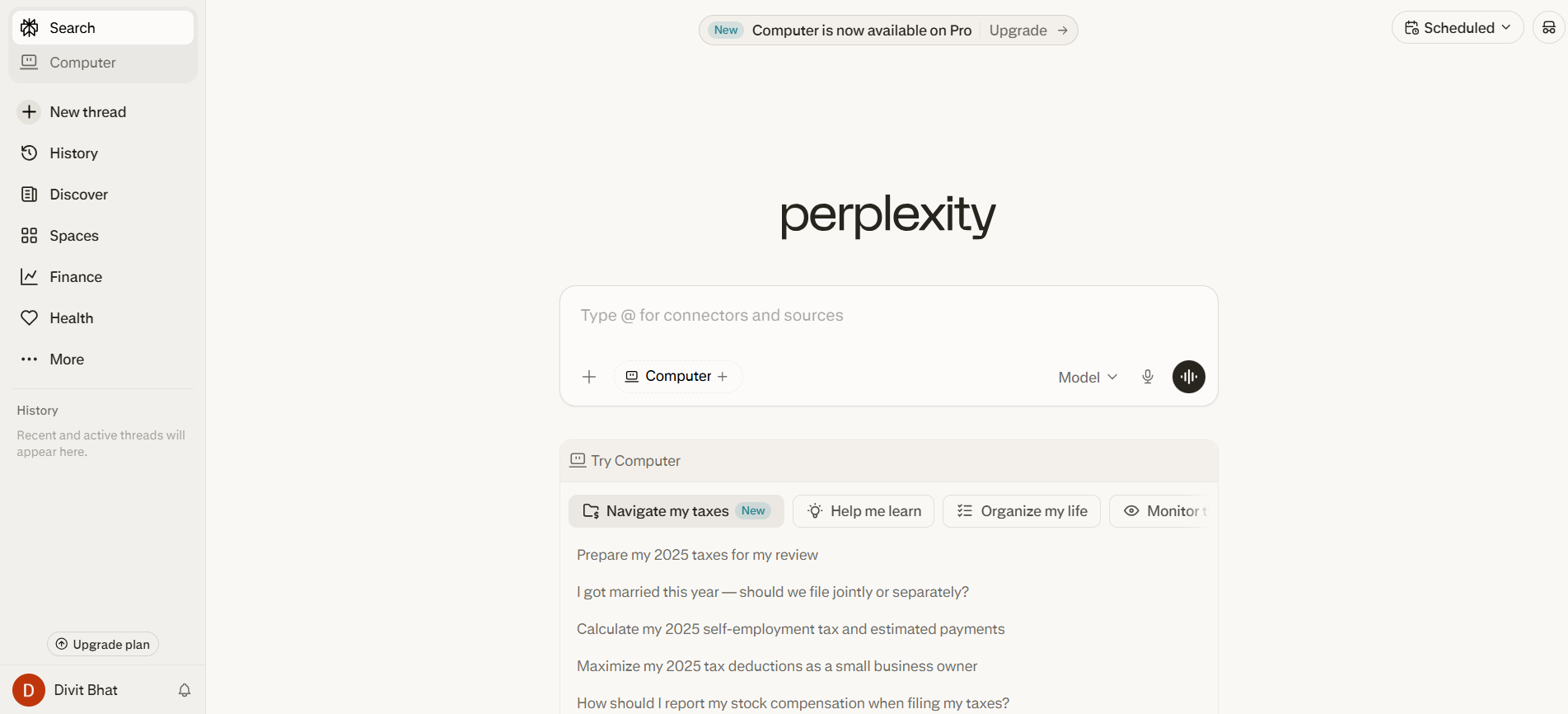Open the Finance section
Viewport: 1568px width, 714px height.
click(75, 276)
